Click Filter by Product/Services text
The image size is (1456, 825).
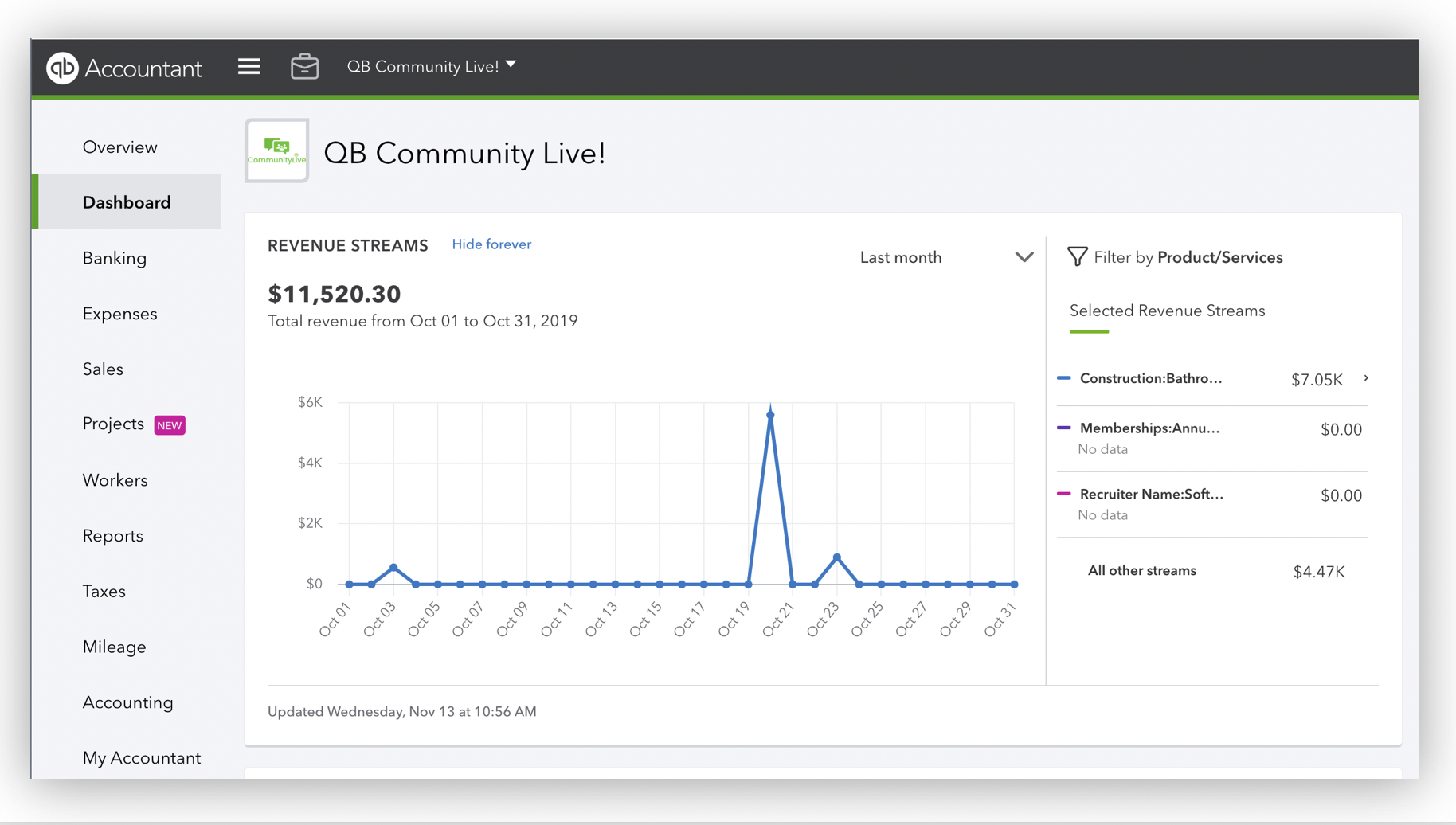pos(1188,257)
